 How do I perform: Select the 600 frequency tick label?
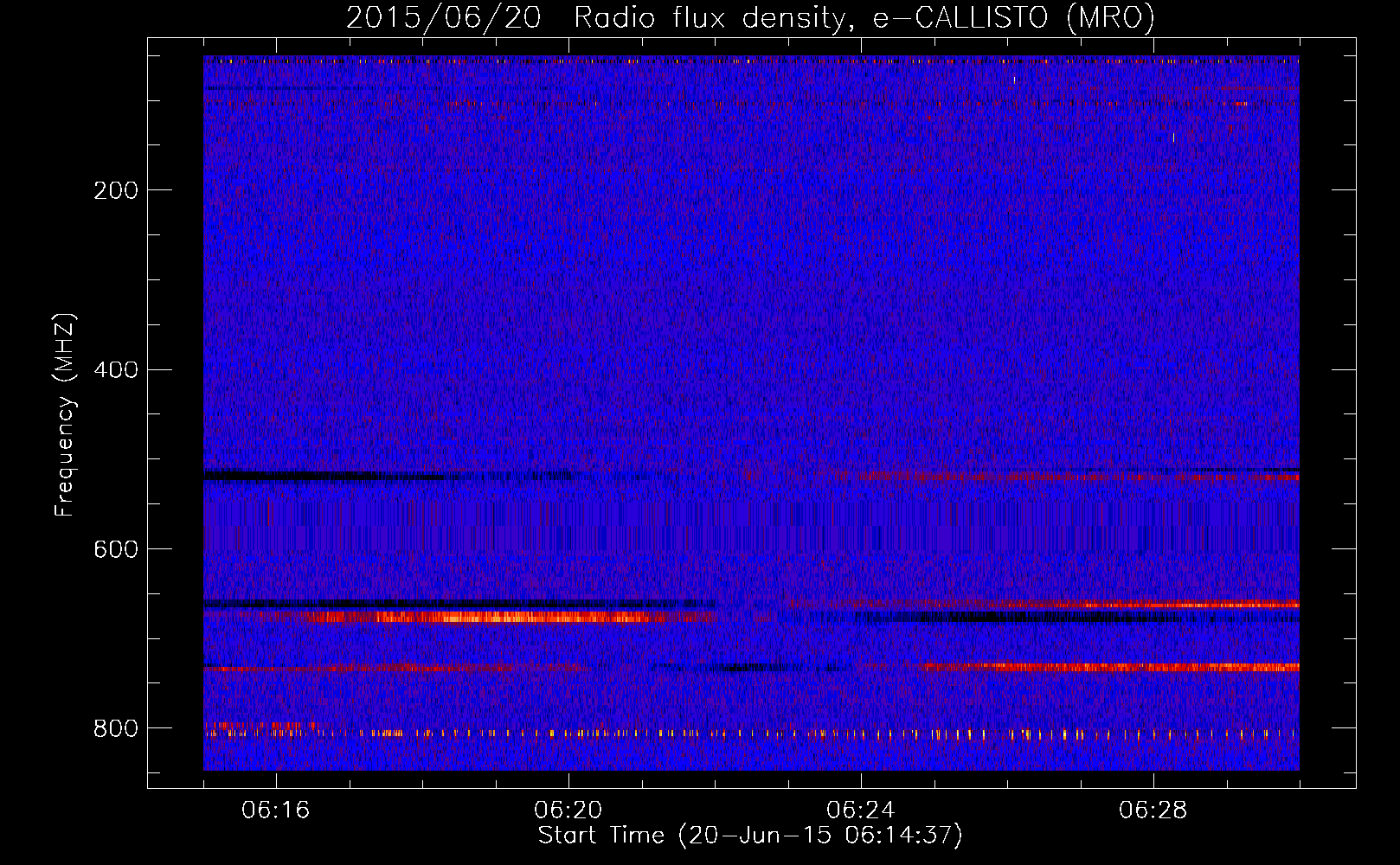pos(116,550)
